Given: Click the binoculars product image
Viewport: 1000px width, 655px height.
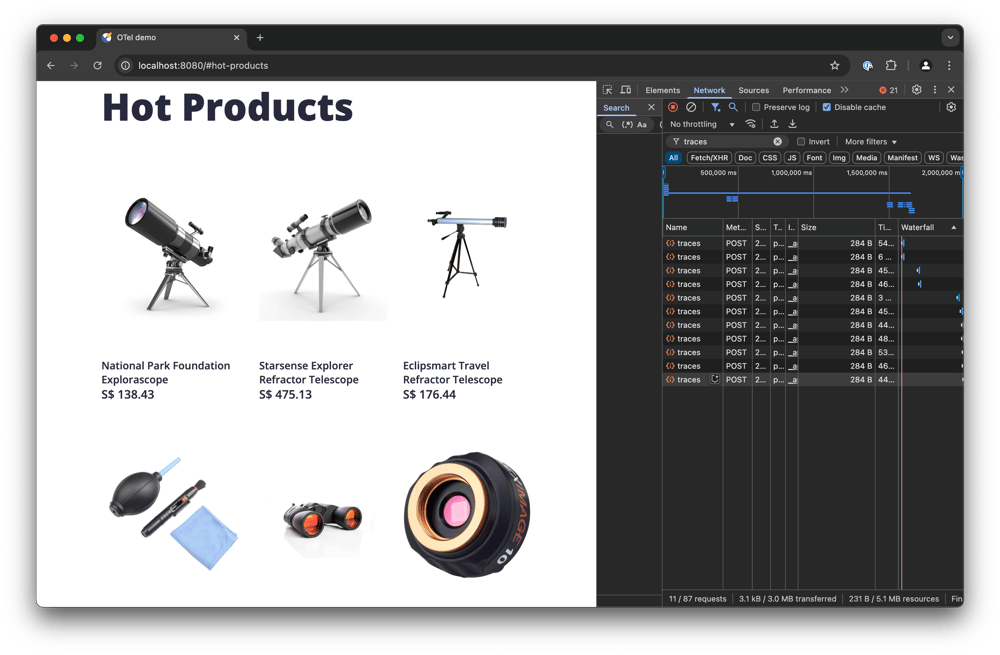Looking at the screenshot, I should click(323, 519).
